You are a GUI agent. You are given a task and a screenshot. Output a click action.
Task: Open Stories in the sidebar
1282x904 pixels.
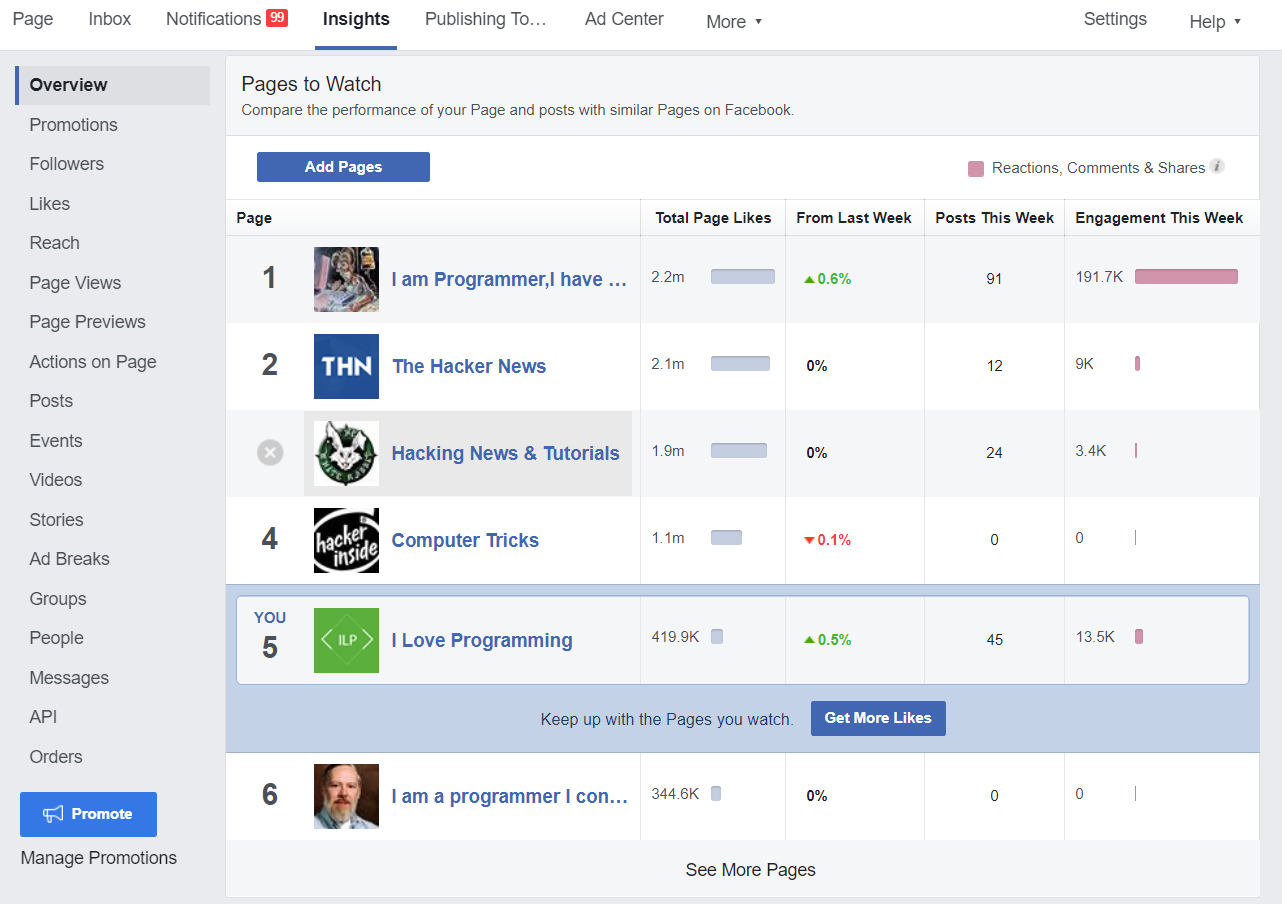coord(57,520)
